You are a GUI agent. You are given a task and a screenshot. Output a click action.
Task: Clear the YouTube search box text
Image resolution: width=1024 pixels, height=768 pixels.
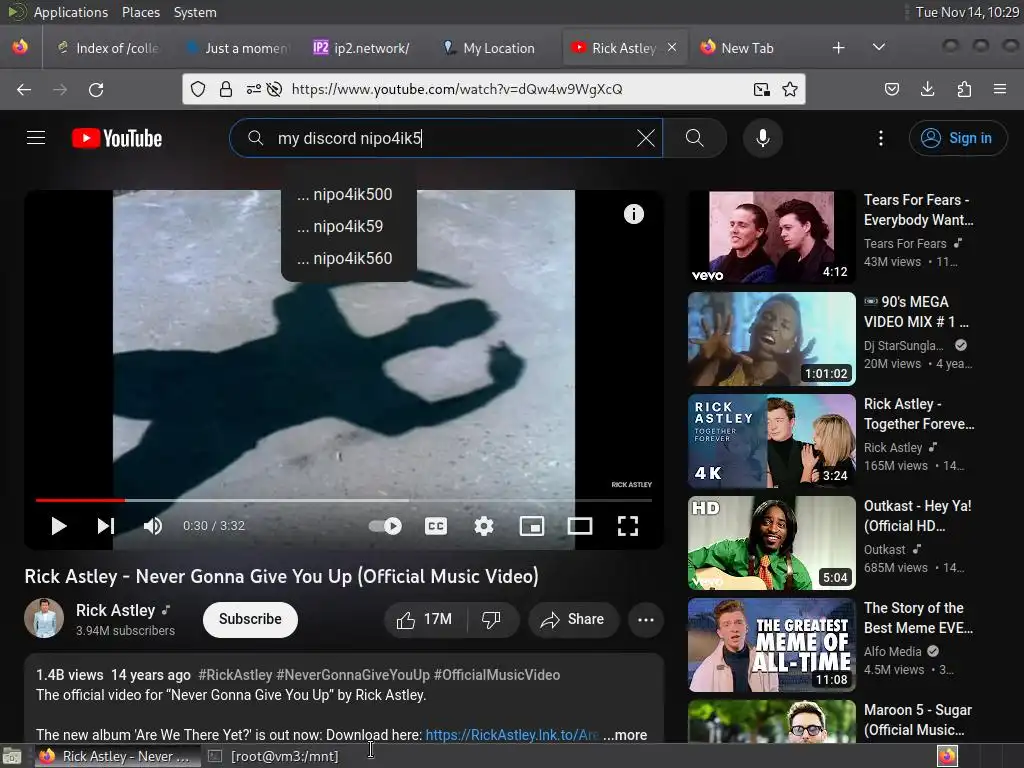pyautogui.click(x=645, y=138)
